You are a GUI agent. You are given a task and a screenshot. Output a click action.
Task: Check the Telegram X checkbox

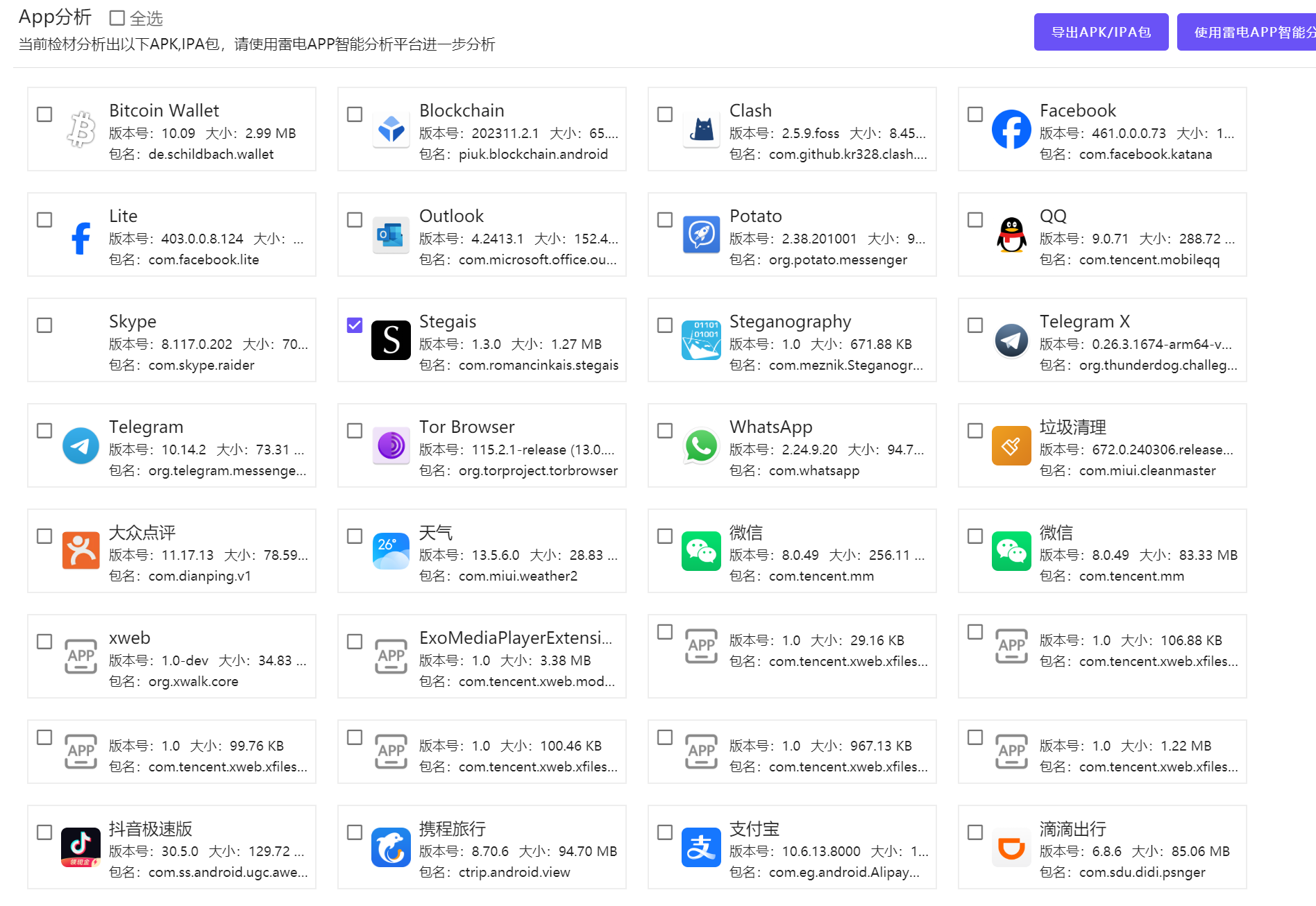[x=975, y=325]
